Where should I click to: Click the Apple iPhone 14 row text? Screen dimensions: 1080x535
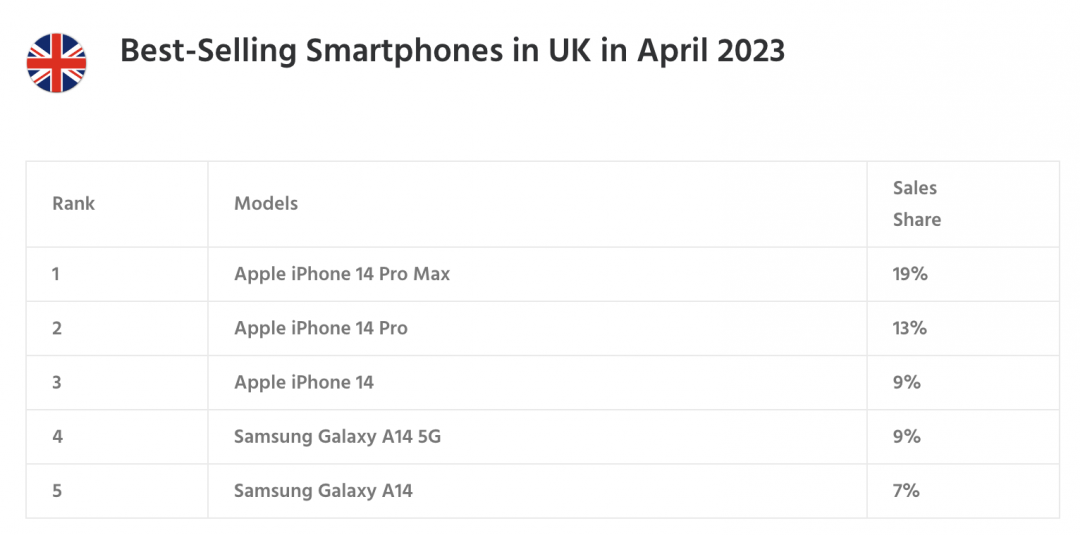pyautogui.click(x=304, y=382)
